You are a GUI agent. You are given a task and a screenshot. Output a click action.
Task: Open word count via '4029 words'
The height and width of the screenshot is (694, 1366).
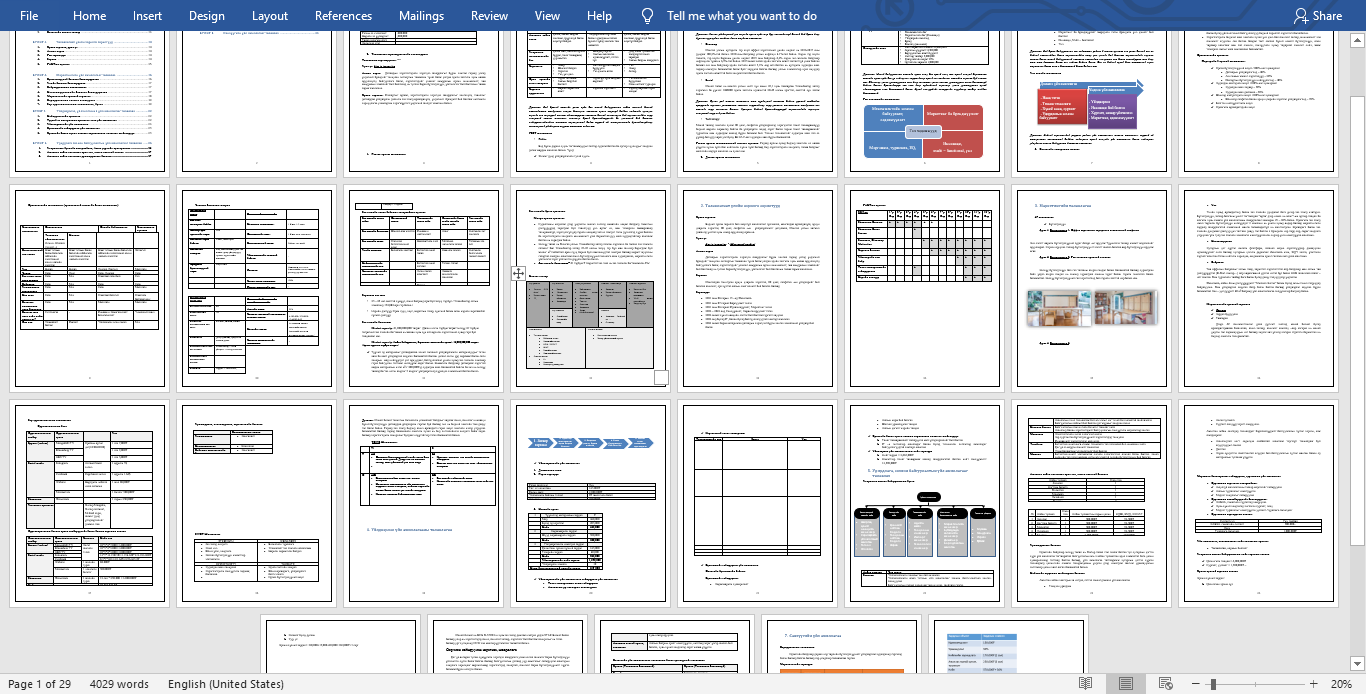coord(118,684)
